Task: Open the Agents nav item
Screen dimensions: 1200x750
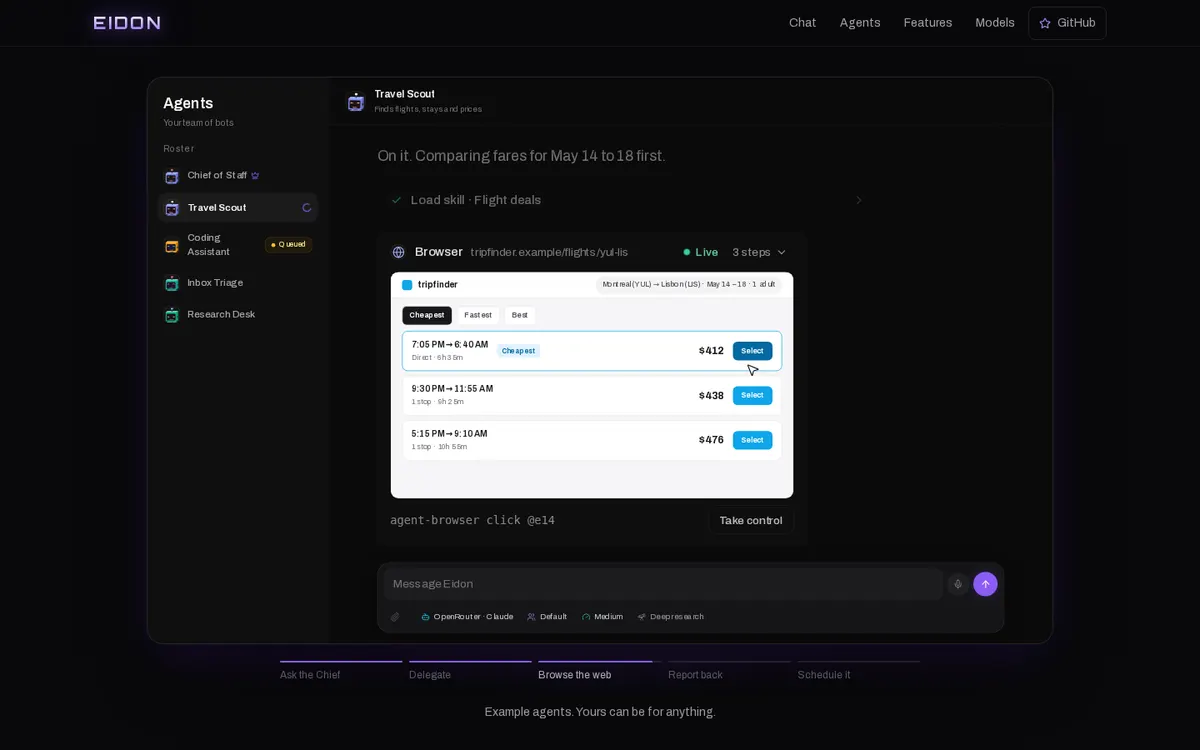Action: tap(860, 23)
